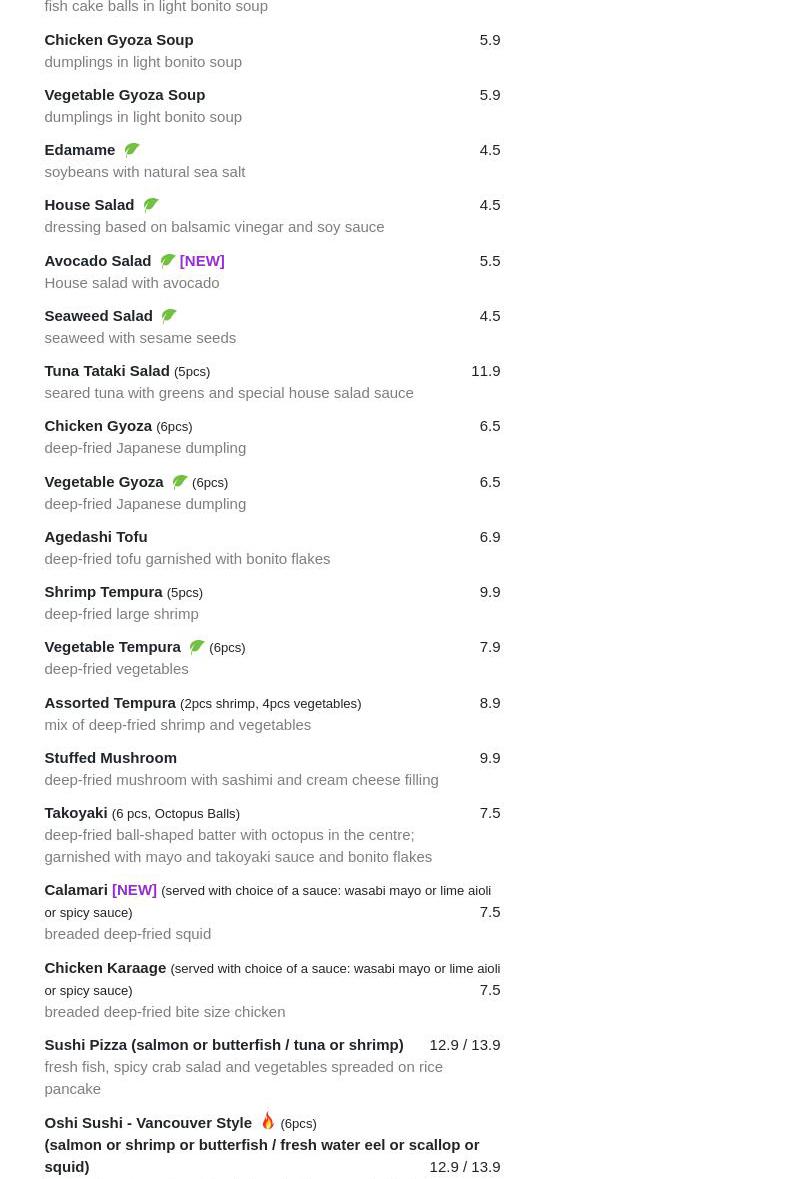Screen dimensions: 785x1179
Task: Click the Shrimp Tempura item name
Action: [103, 592]
